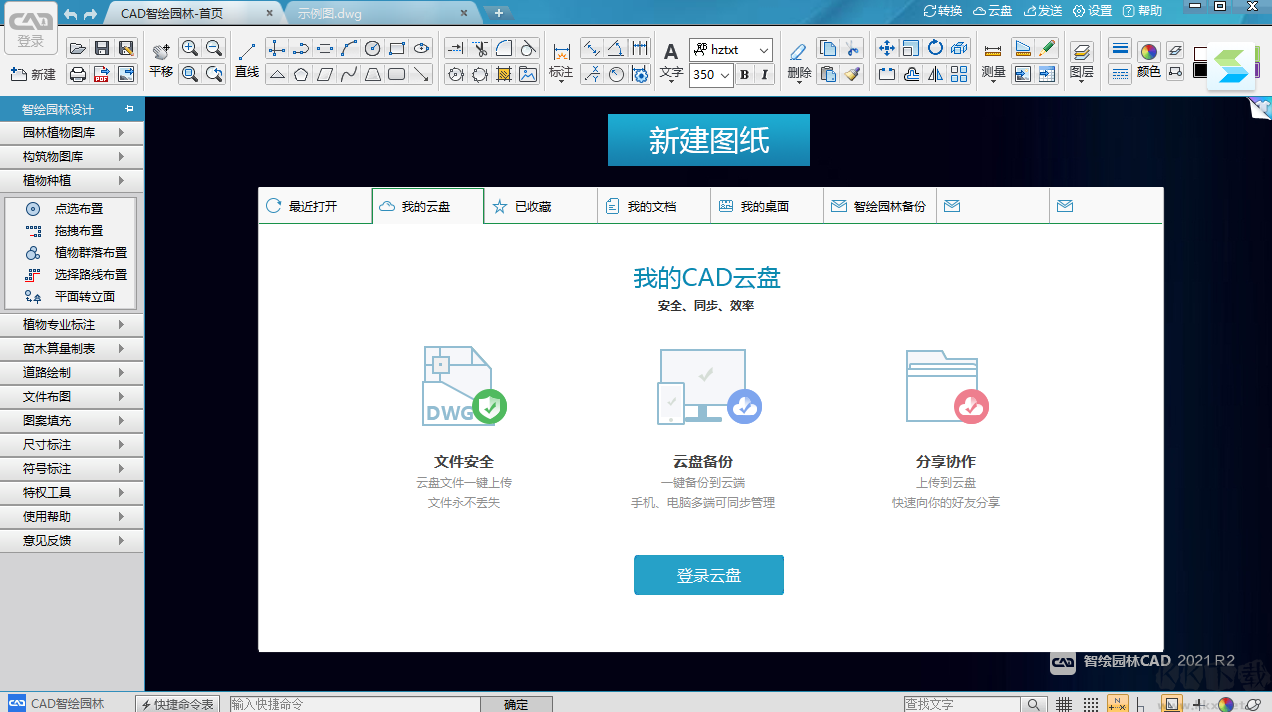
Task: Click the 登录云盘 login button
Action: 708,575
